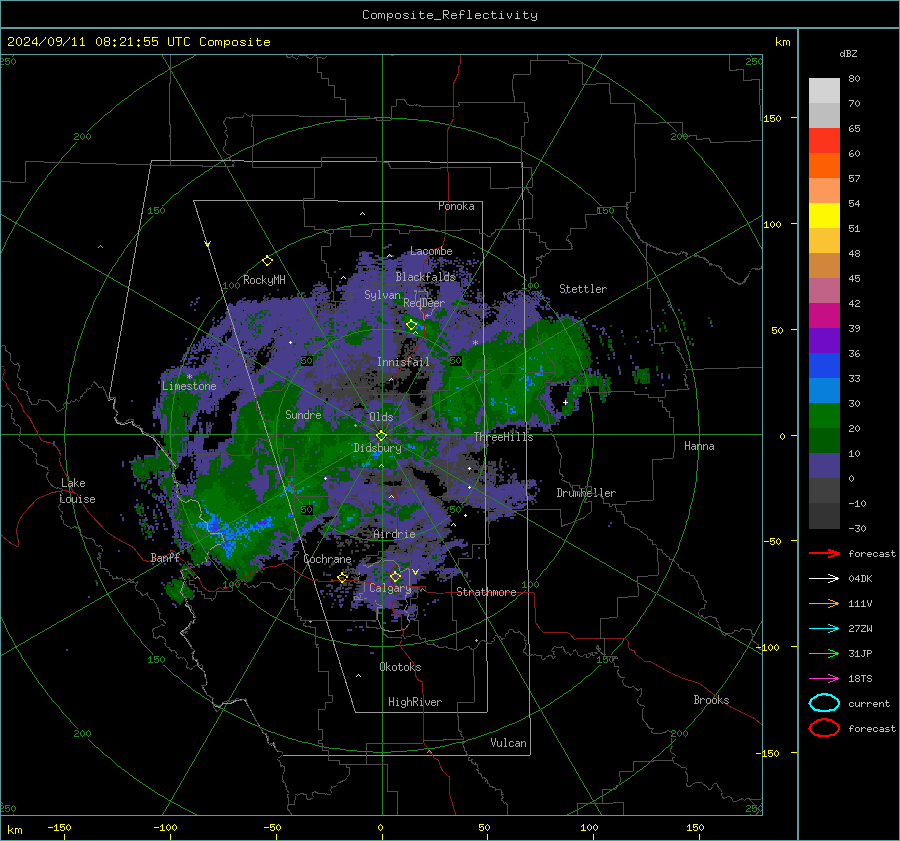900x841 pixels.
Task: Click the yellow radar-center diamond above Didsbury
Action: [381, 435]
